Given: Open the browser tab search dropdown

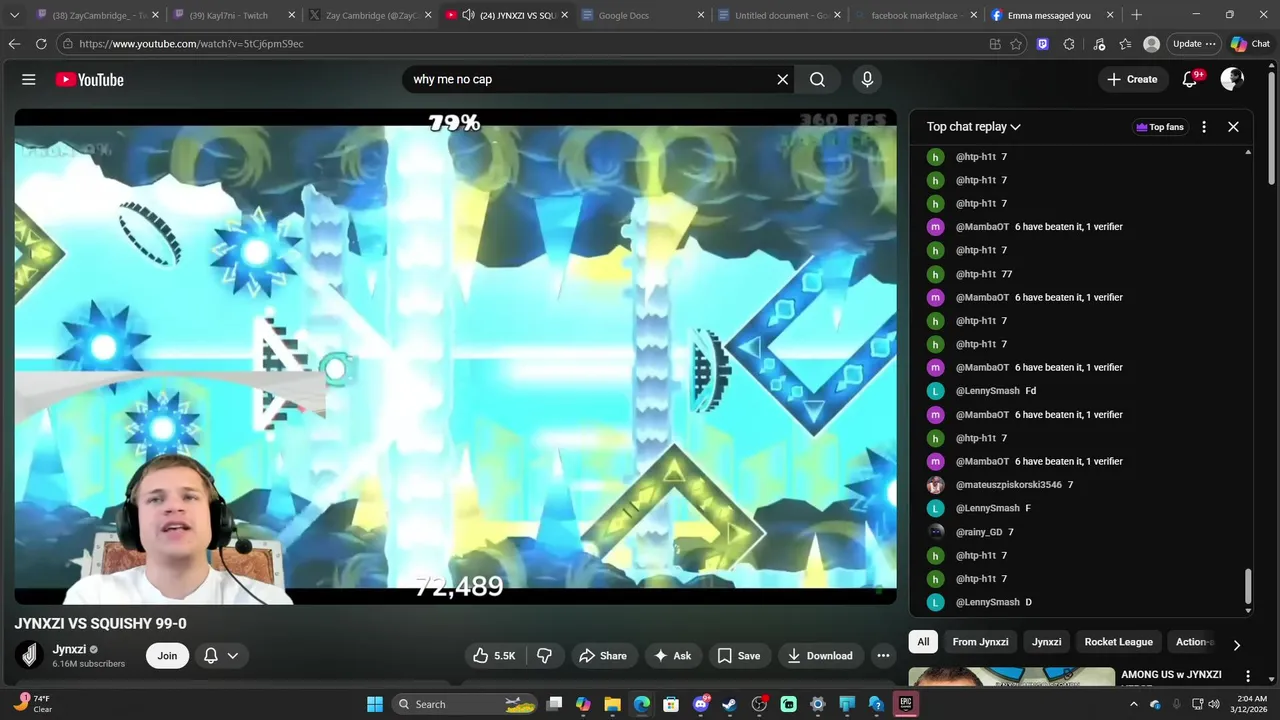Looking at the screenshot, I should [14, 15].
